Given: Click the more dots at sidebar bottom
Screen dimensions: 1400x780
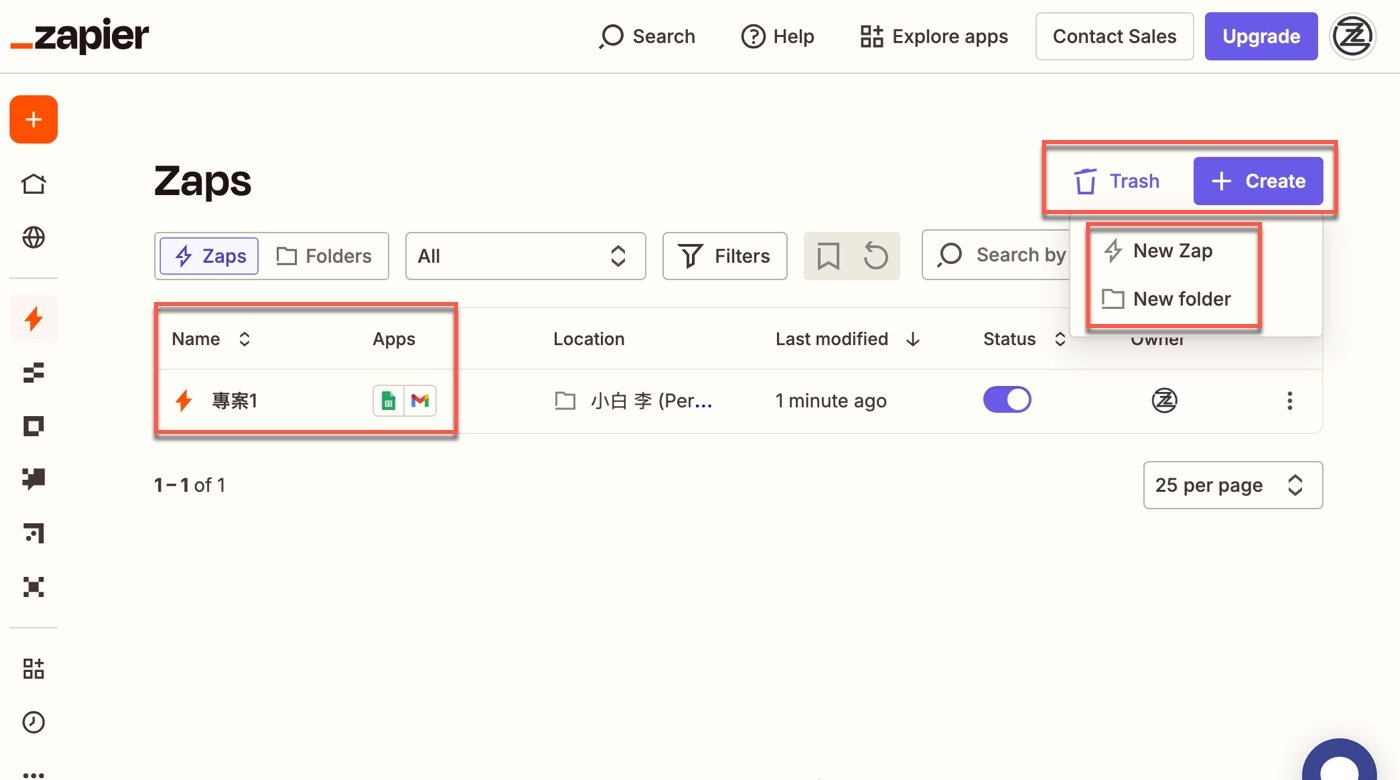Looking at the screenshot, I should tap(34, 773).
